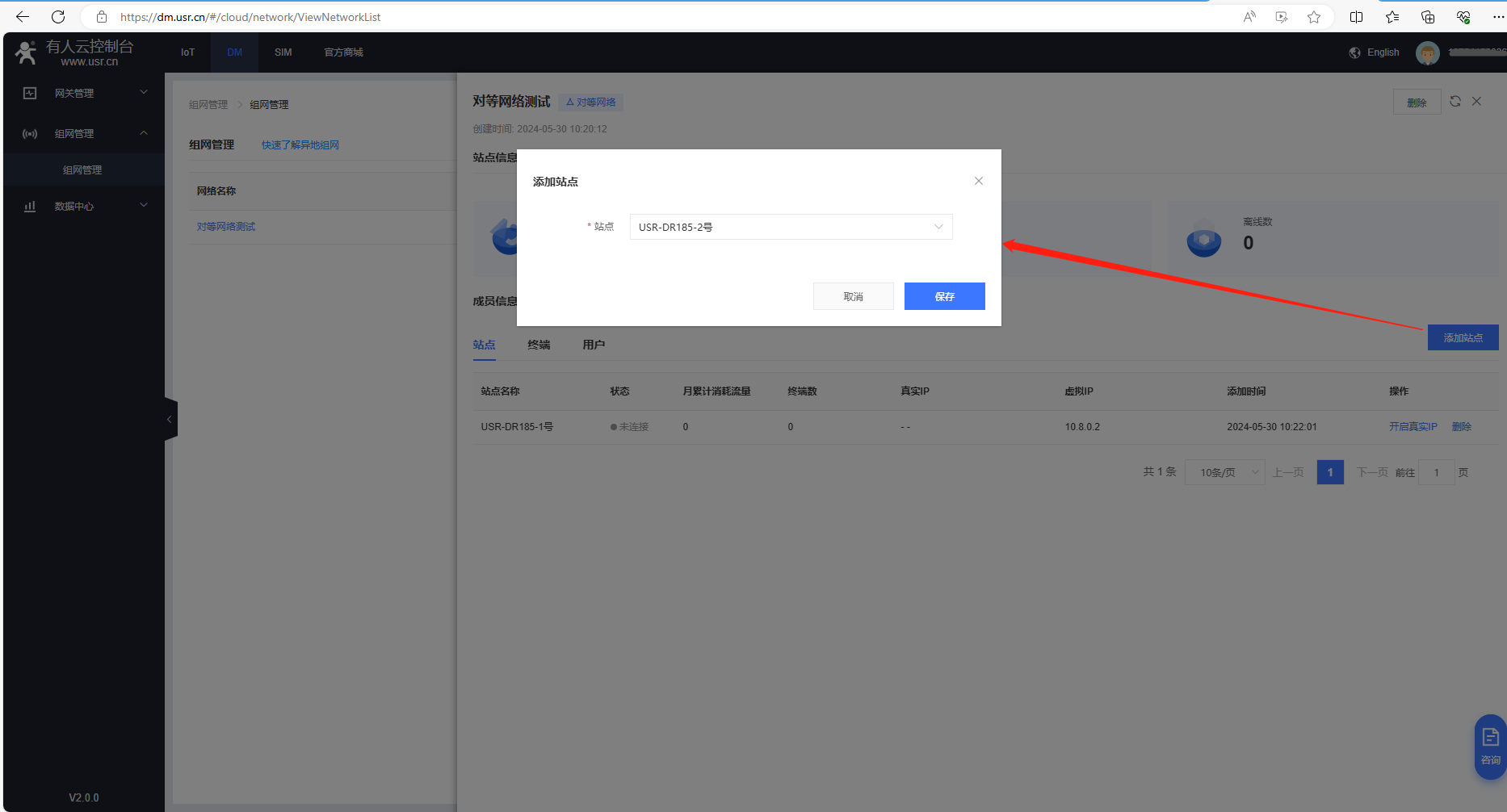
Task: Open the SIM top navigation item
Action: point(283,52)
